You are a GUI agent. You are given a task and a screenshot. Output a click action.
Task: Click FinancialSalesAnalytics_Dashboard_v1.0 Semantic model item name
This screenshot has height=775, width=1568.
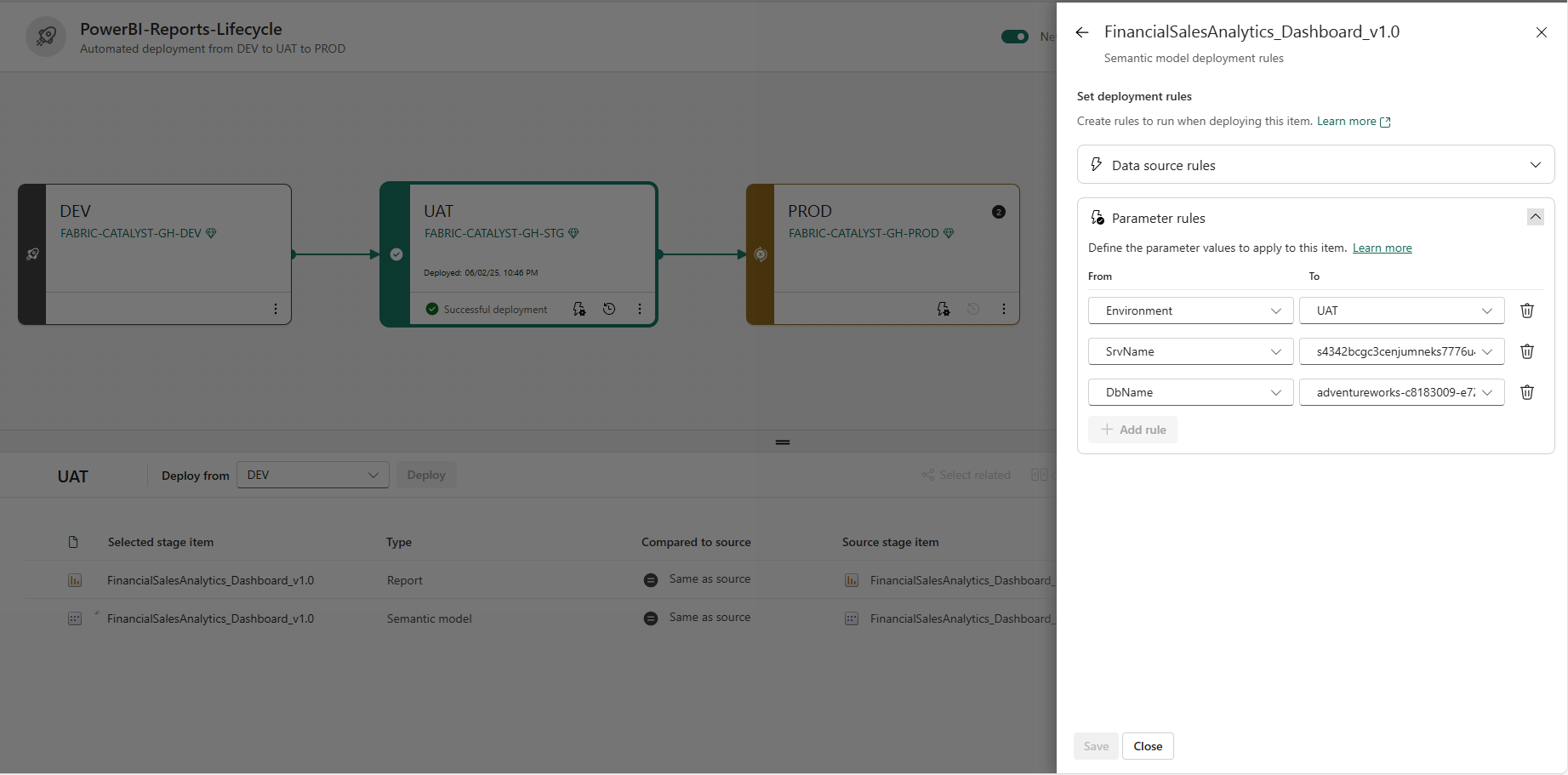(x=210, y=618)
